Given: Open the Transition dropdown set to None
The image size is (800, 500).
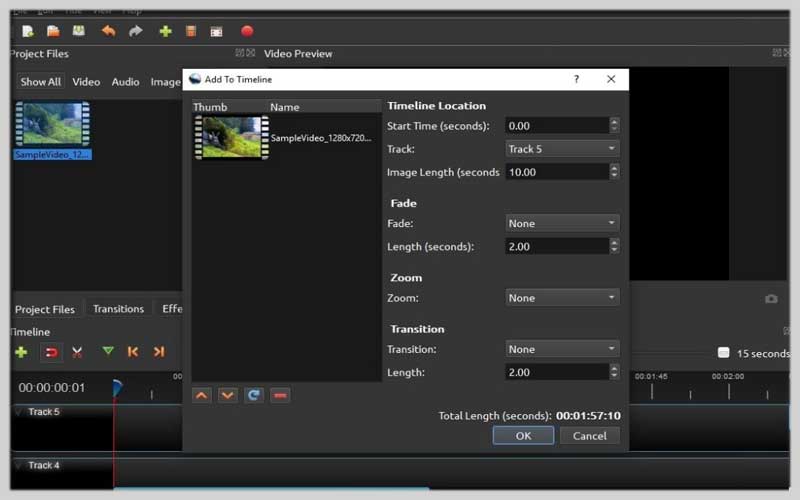Looking at the screenshot, I should tap(562, 349).
